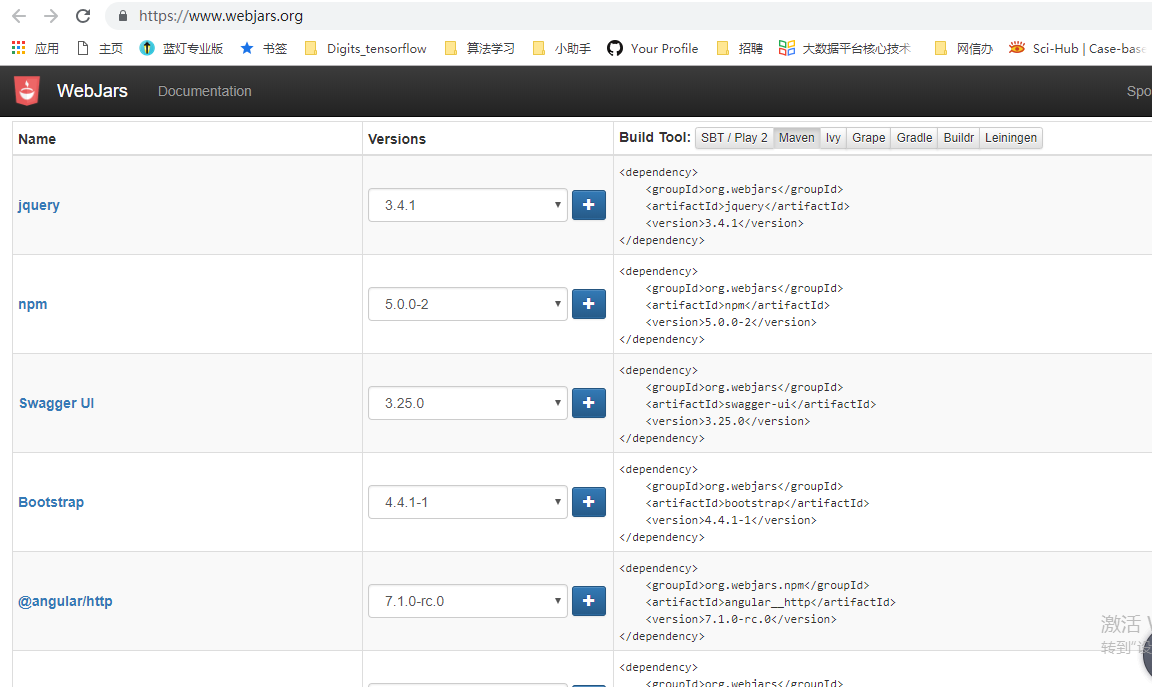The width and height of the screenshot is (1152, 687).
Task: Click the plus button in @angular/http row
Action: [588, 601]
